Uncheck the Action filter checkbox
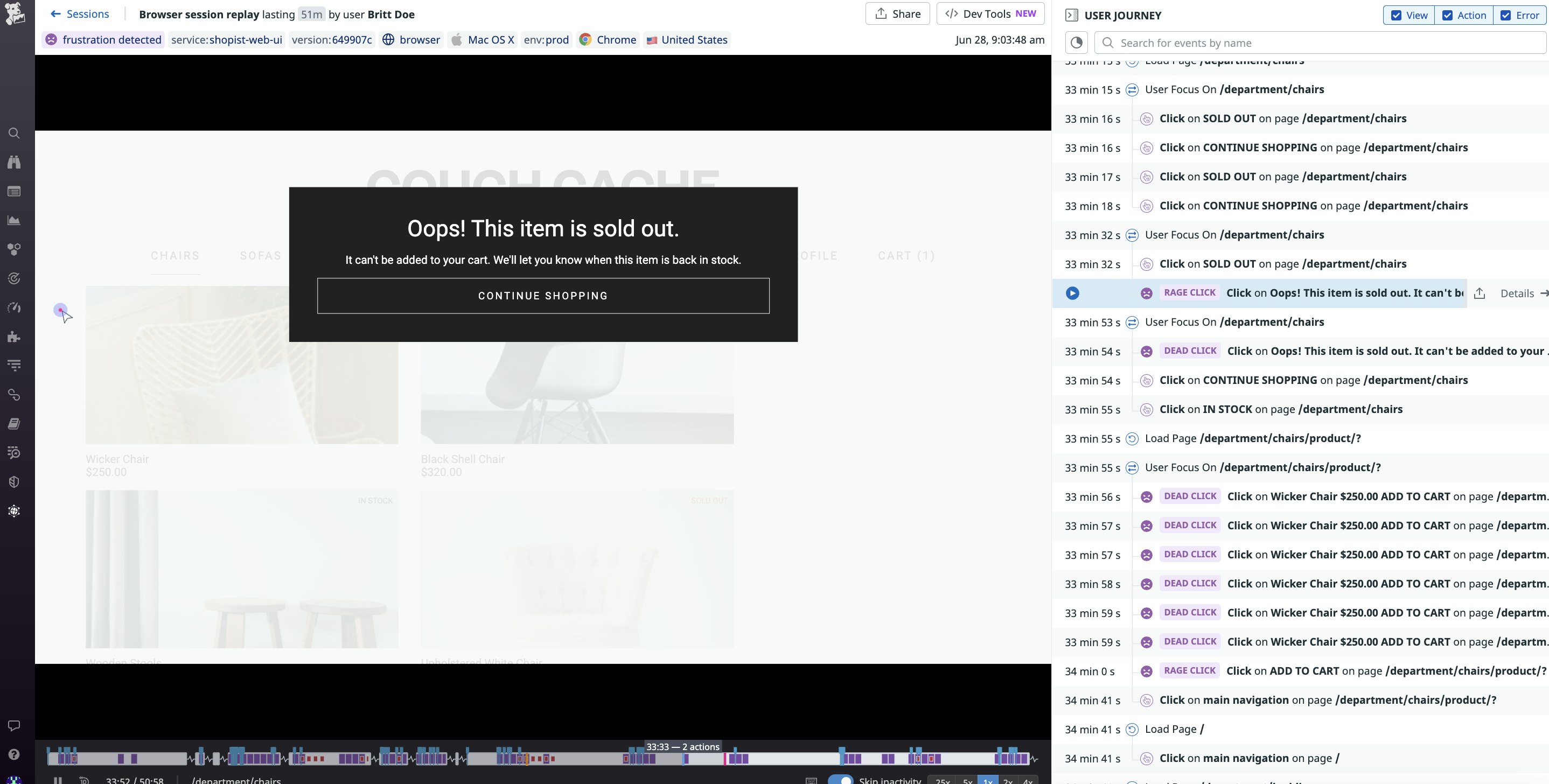The height and width of the screenshot is (784, 1549). [x=1447, y=16]
